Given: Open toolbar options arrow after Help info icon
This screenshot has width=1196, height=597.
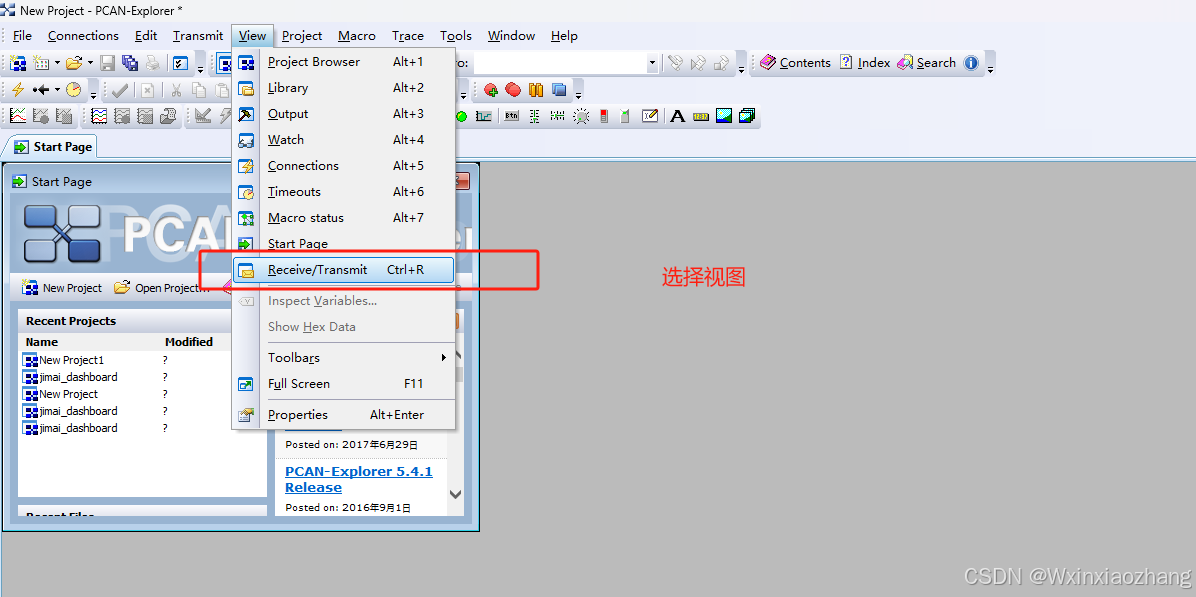Looking at the screenshot, I should tap(990, 66).
